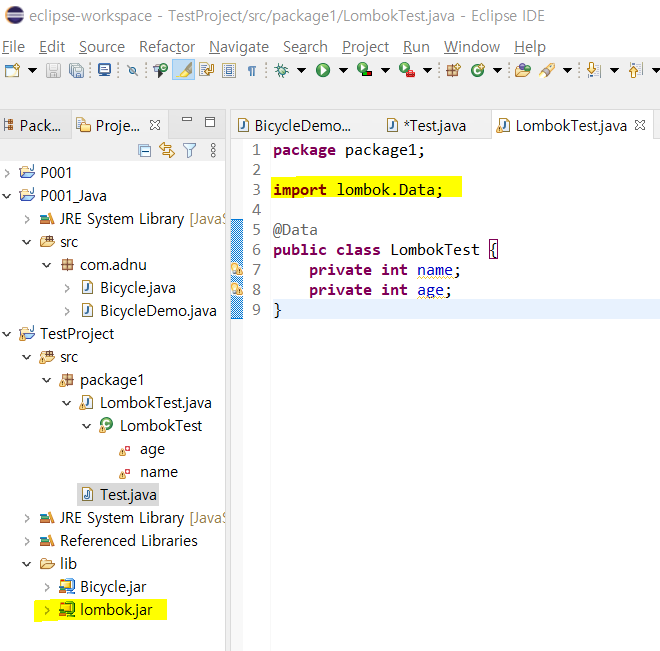
Task: Open External Tools dropdown arrow
Action: point(427,70)
